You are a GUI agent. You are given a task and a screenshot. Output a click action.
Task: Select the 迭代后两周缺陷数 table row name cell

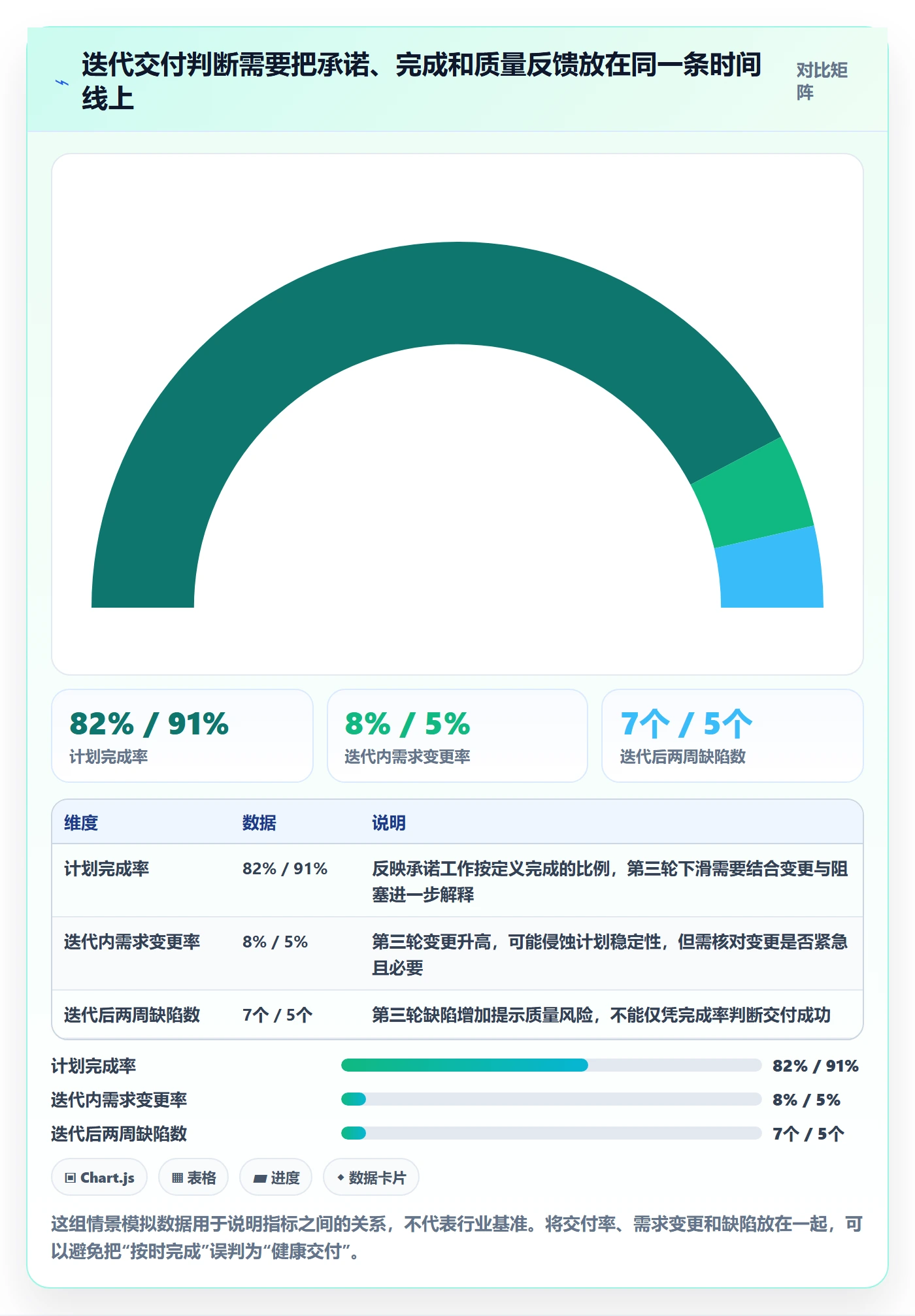[132, 1015]
